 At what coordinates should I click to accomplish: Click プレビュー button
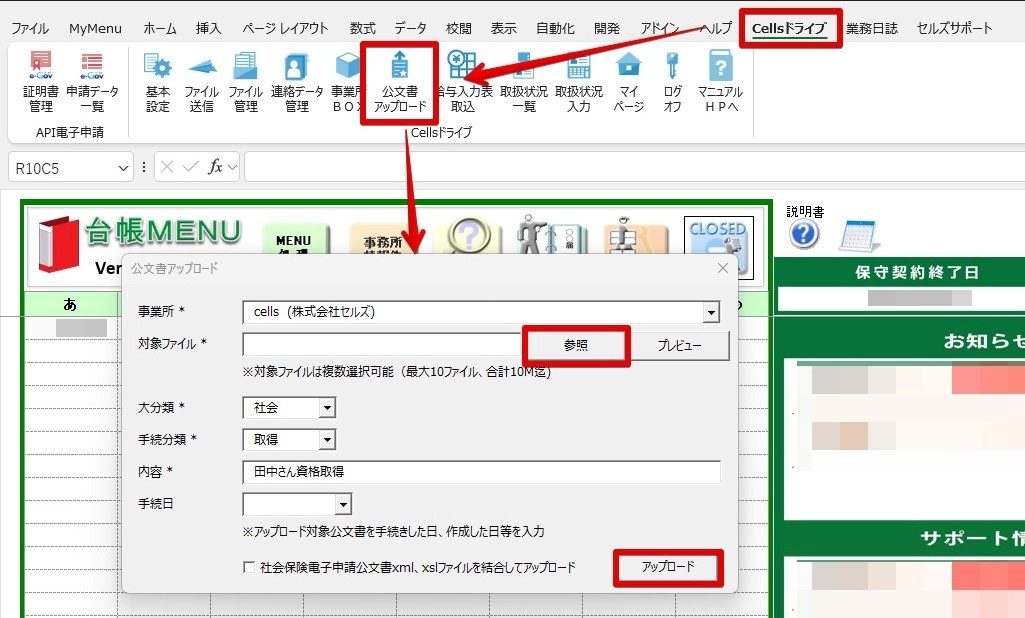pos(680,345)
